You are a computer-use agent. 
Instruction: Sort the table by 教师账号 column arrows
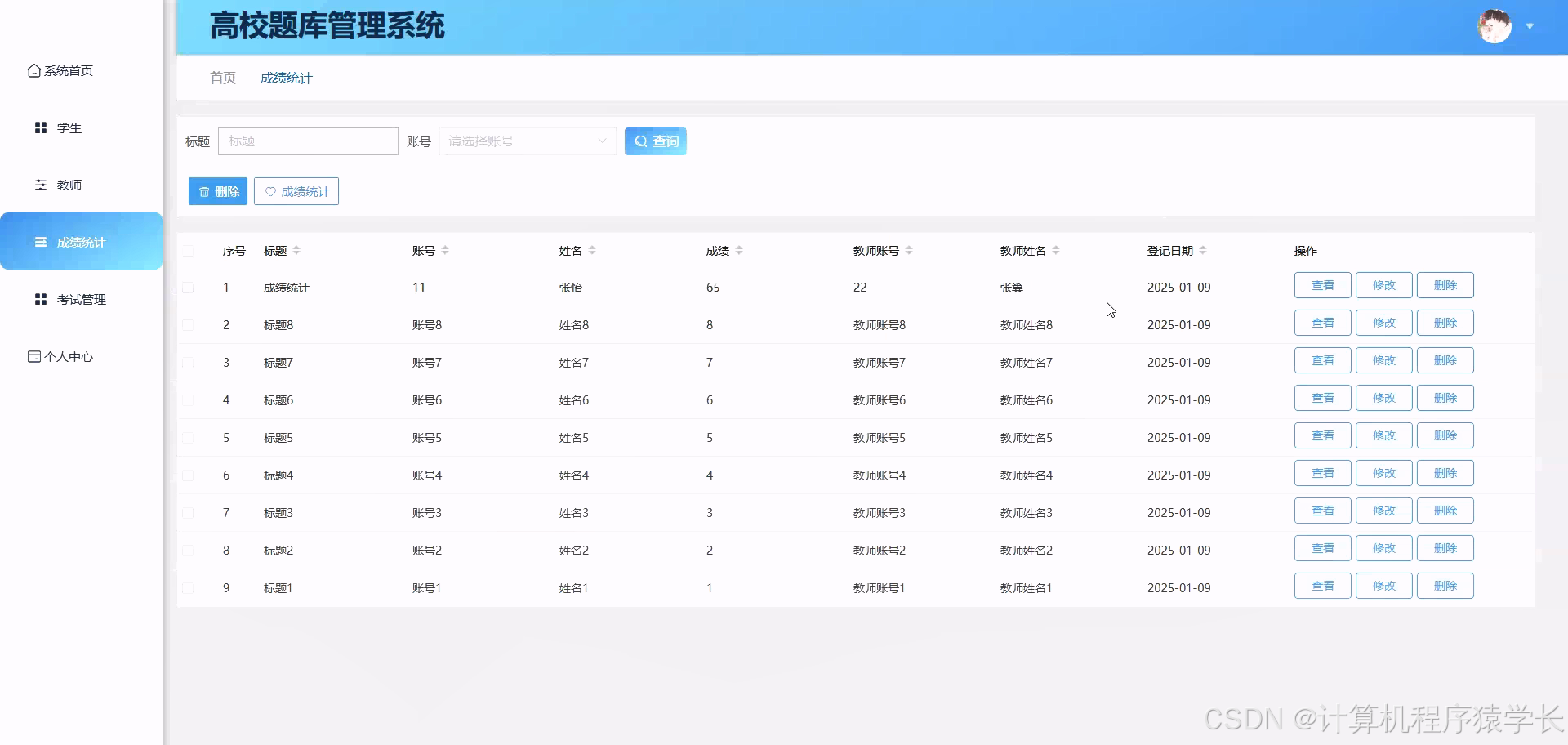click(909, 251)
